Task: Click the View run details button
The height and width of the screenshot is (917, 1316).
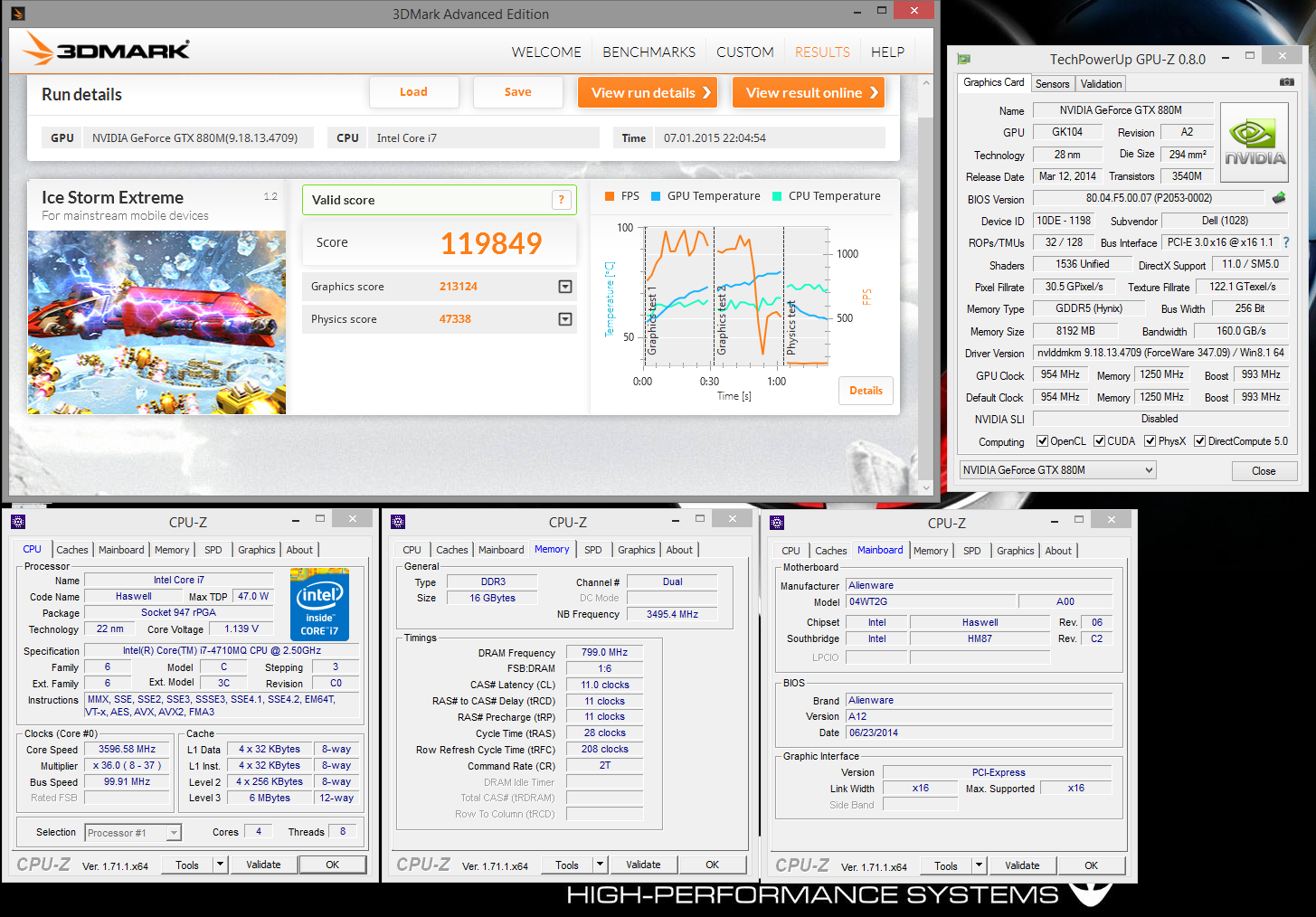Action: 648,92
